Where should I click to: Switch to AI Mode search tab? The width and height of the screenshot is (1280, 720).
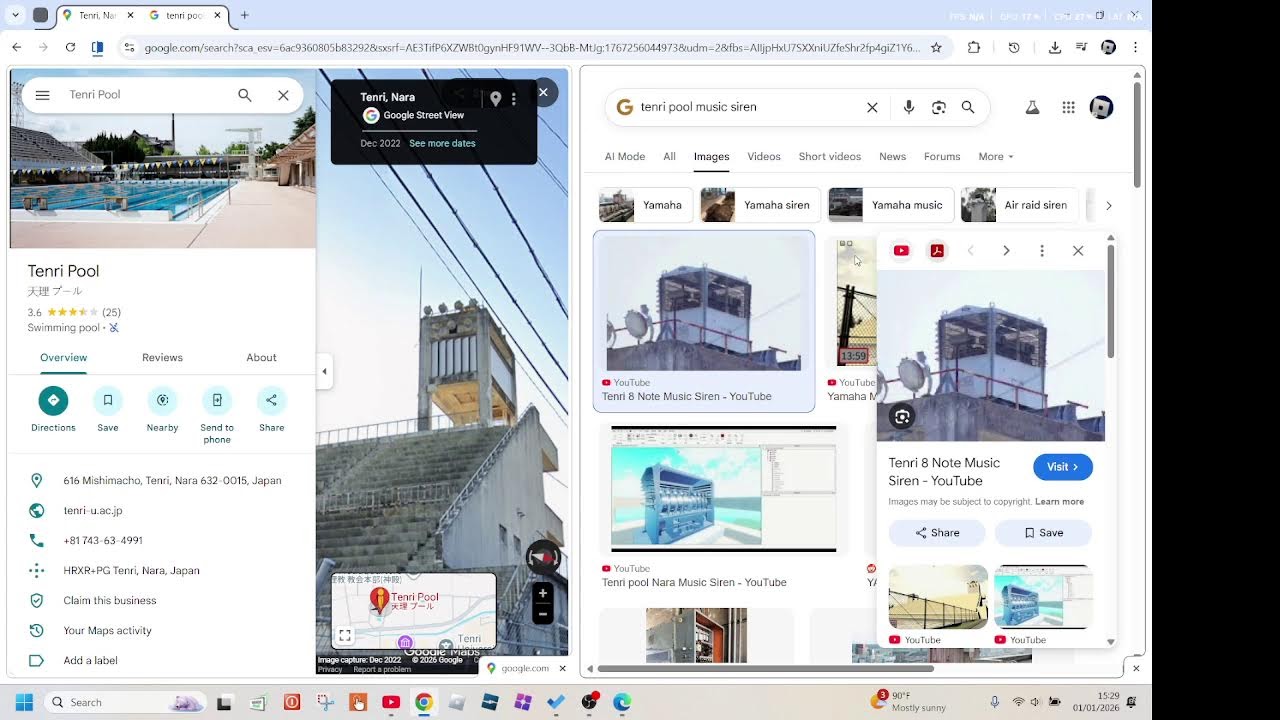click(625, 156)
